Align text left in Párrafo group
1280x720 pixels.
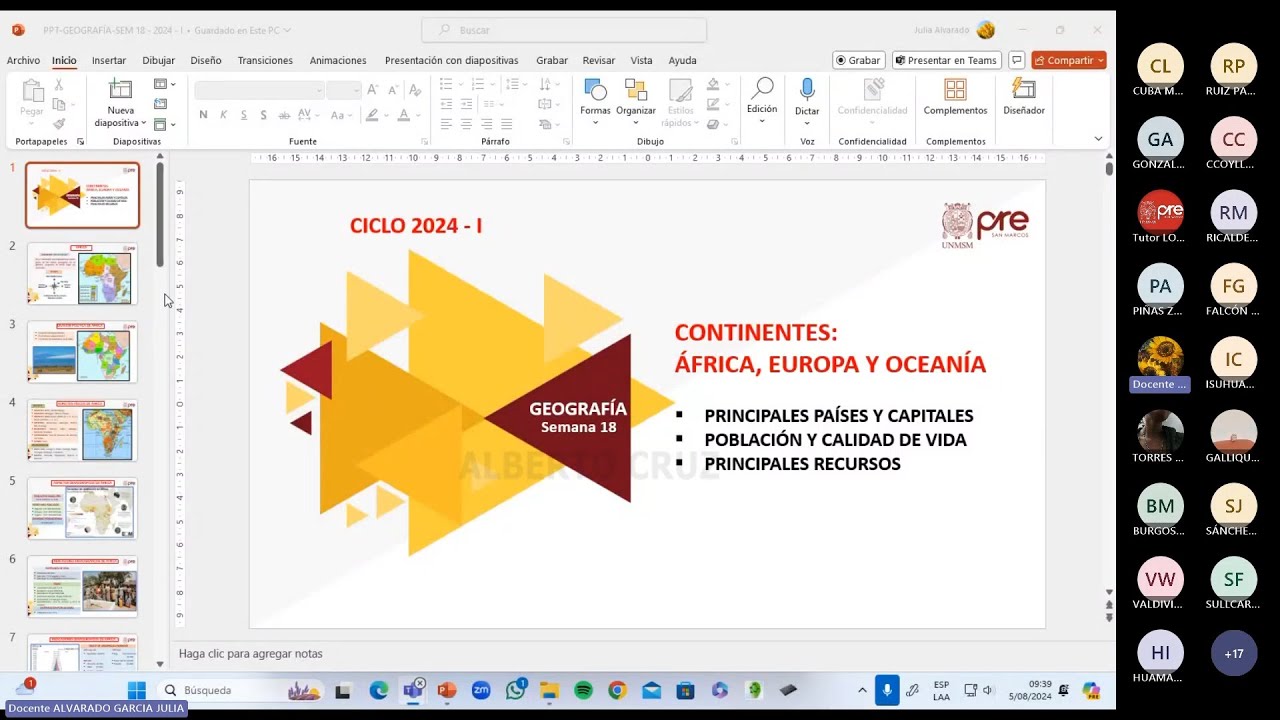point(446,124)
